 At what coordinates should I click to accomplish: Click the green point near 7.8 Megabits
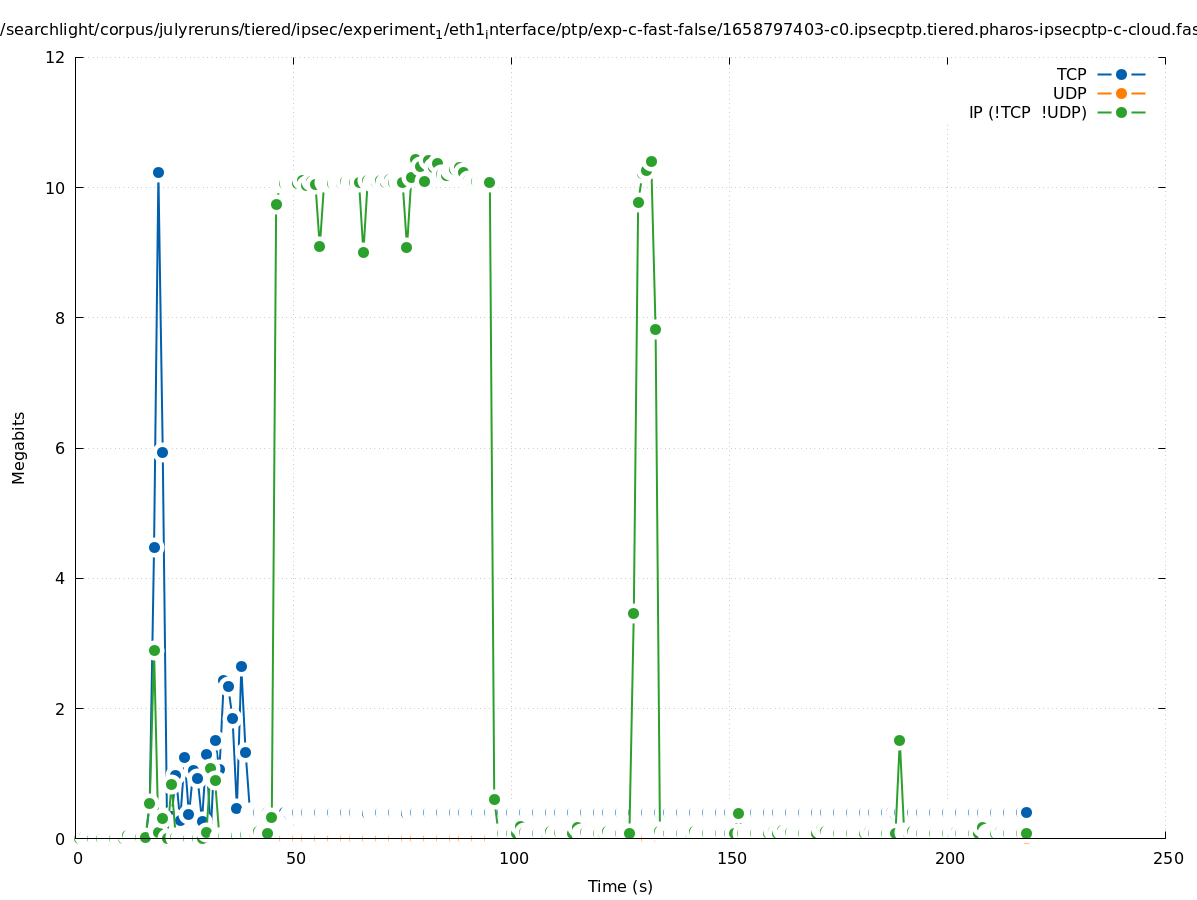coord(655,330)
